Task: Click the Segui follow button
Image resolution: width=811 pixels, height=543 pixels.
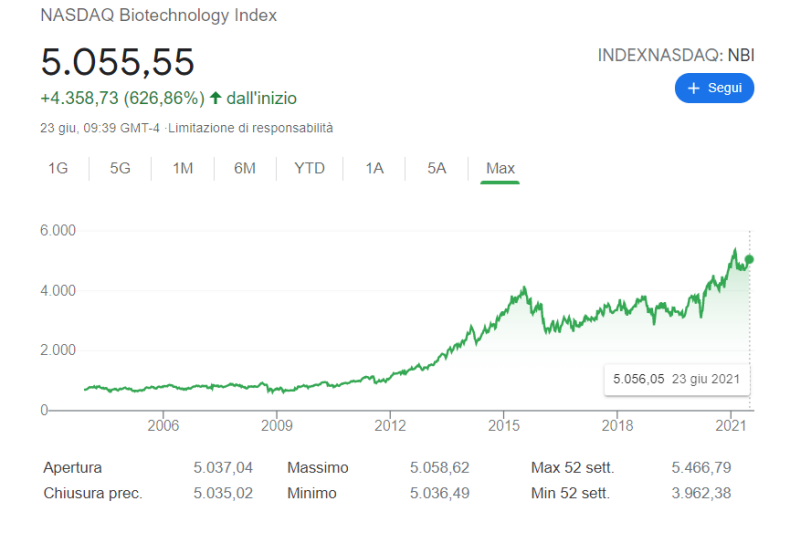Action: (x=714, y=88)
